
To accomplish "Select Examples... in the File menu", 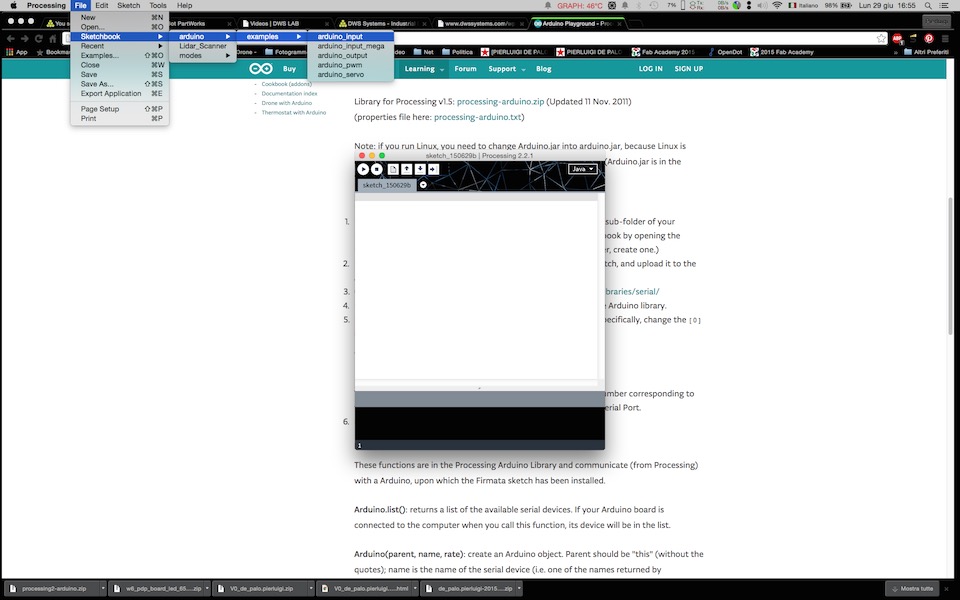I will click(x=119, y=55).
